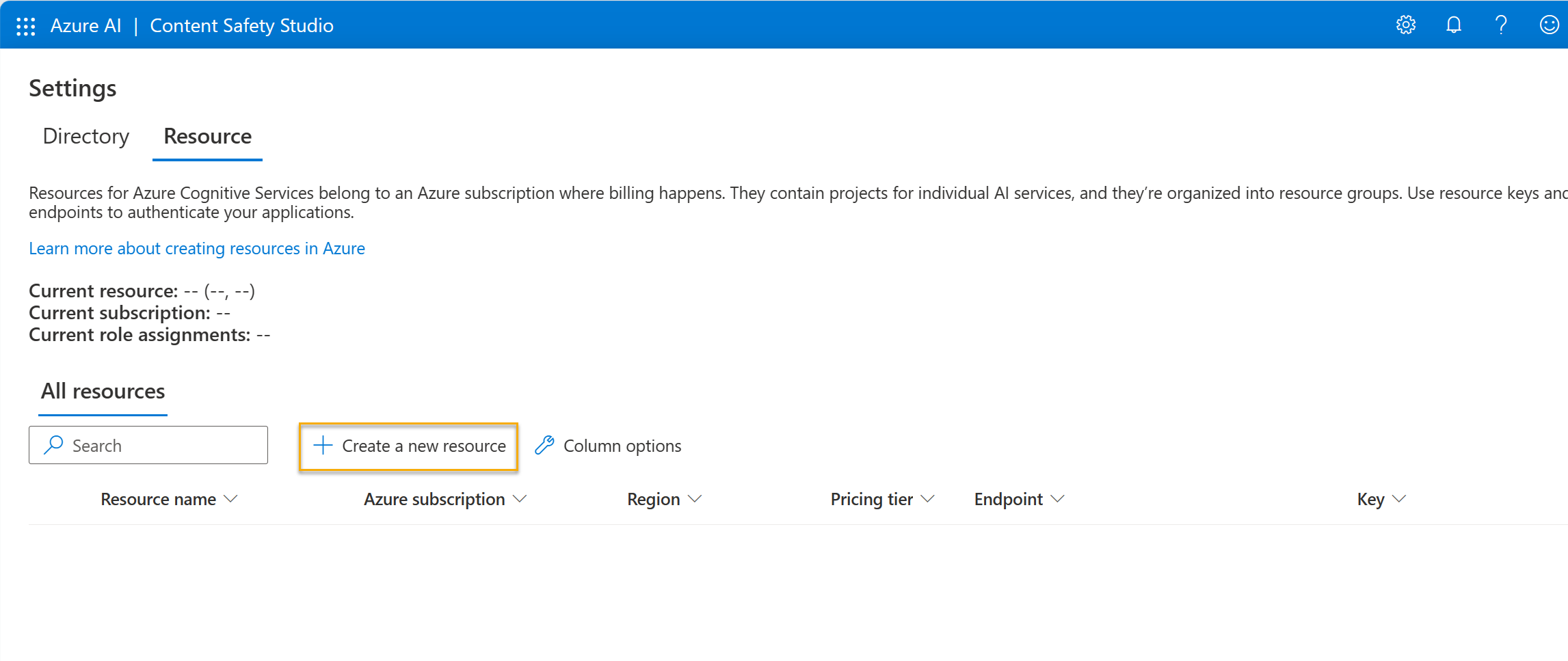Viewport: 1568px width, 661px height.
Task: Select the All resources tab
Action: click(x=103, y=391)
